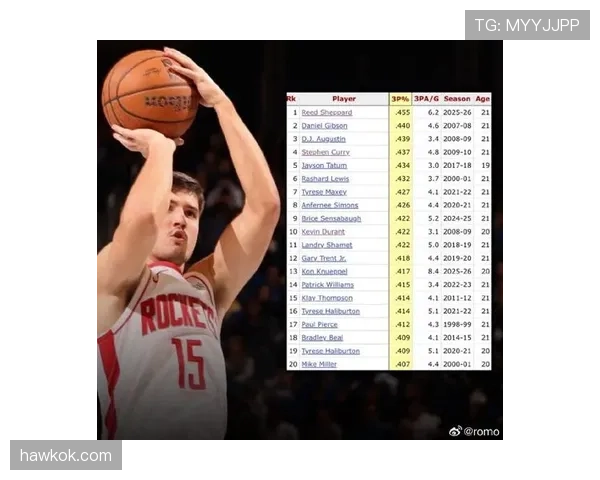
Task: Open the Brice Sensabaugh link
Action: (331, 219)
